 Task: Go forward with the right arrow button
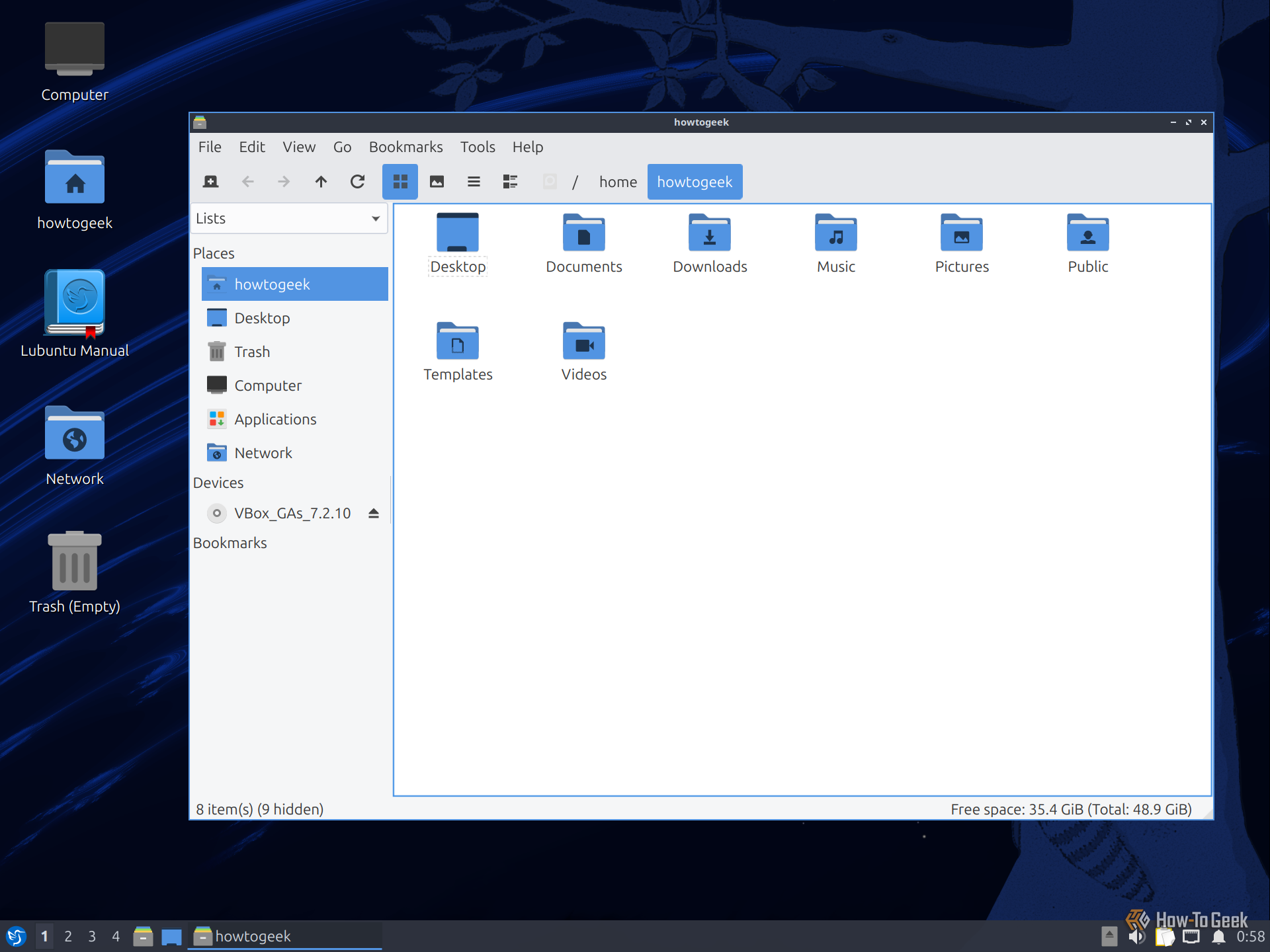[284, 182]
